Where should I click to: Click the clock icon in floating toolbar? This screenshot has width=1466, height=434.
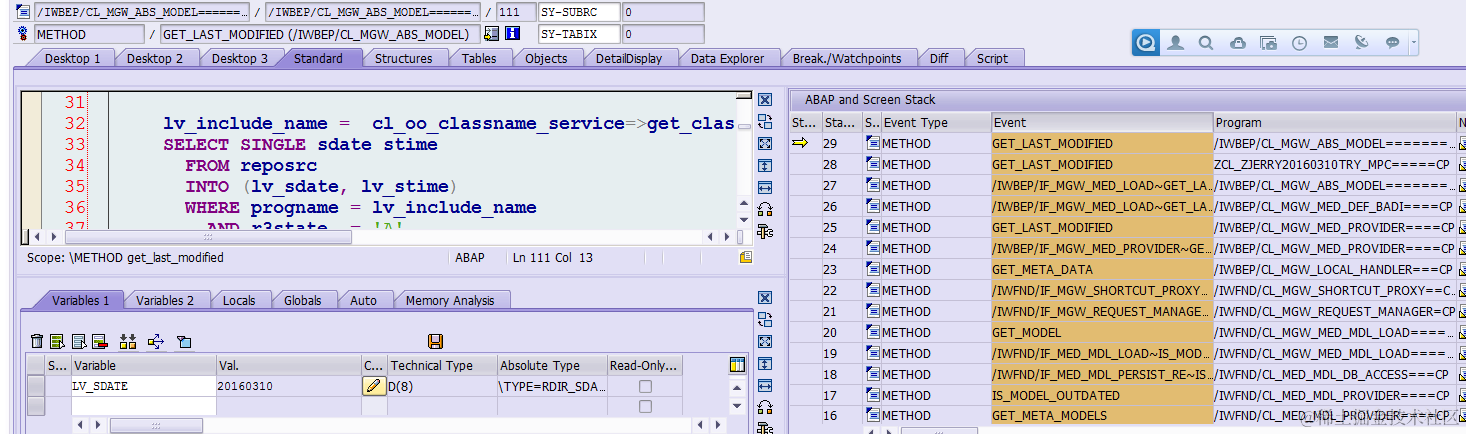[x=1299, y=43]
